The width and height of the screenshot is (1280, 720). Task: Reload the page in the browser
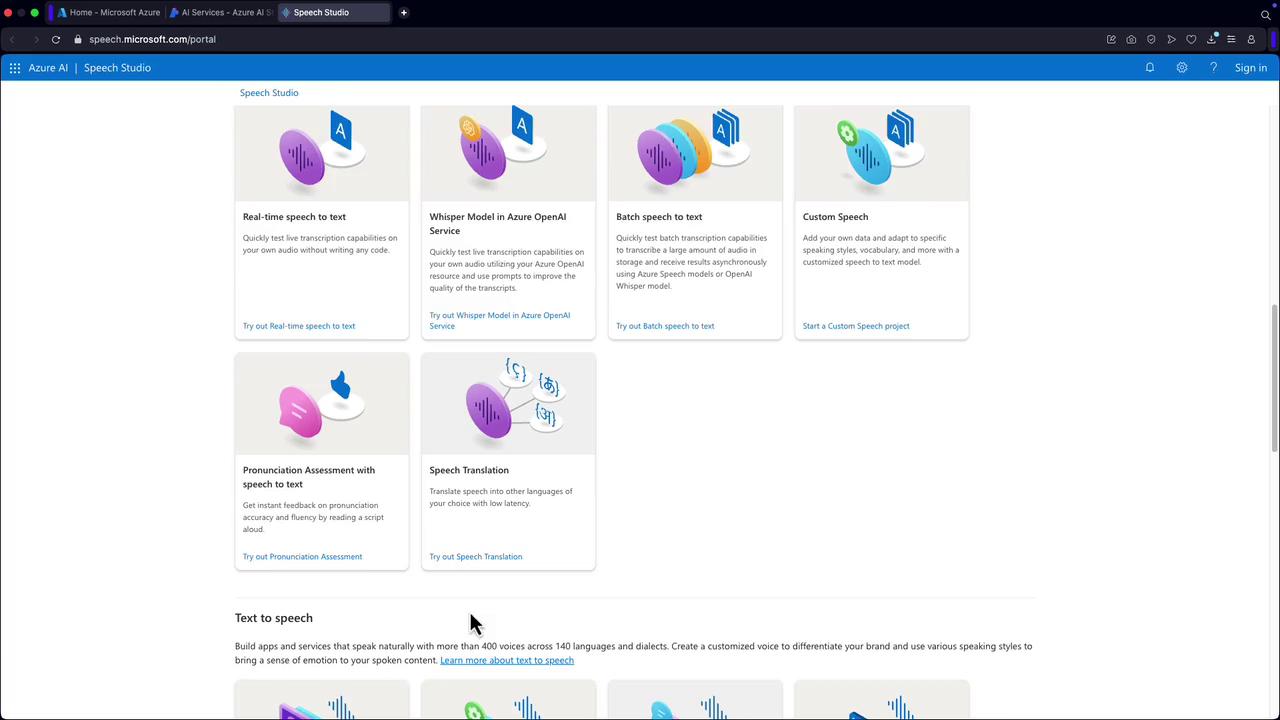tap(56, 39)
